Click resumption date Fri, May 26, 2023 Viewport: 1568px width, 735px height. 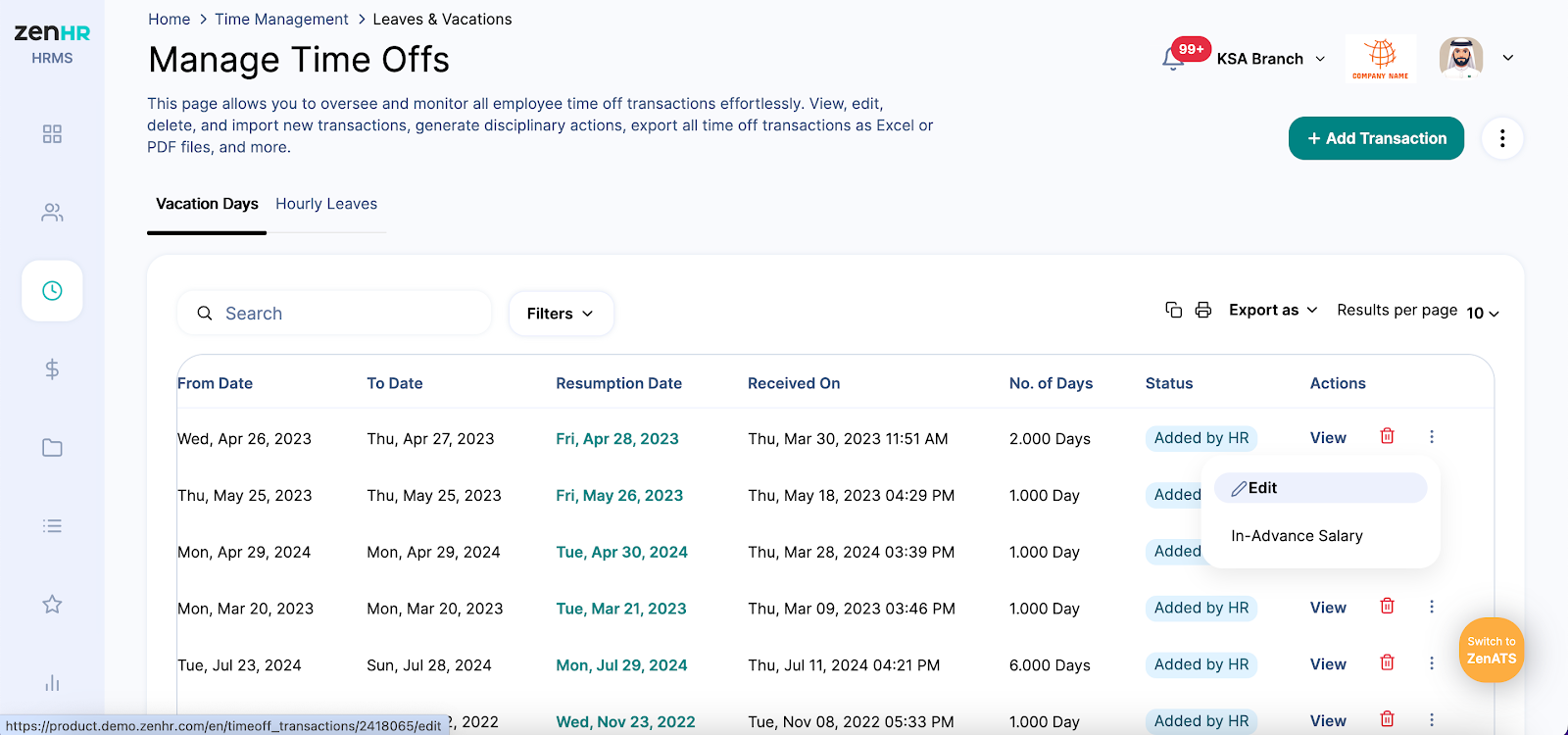click(x=619, y=496)
